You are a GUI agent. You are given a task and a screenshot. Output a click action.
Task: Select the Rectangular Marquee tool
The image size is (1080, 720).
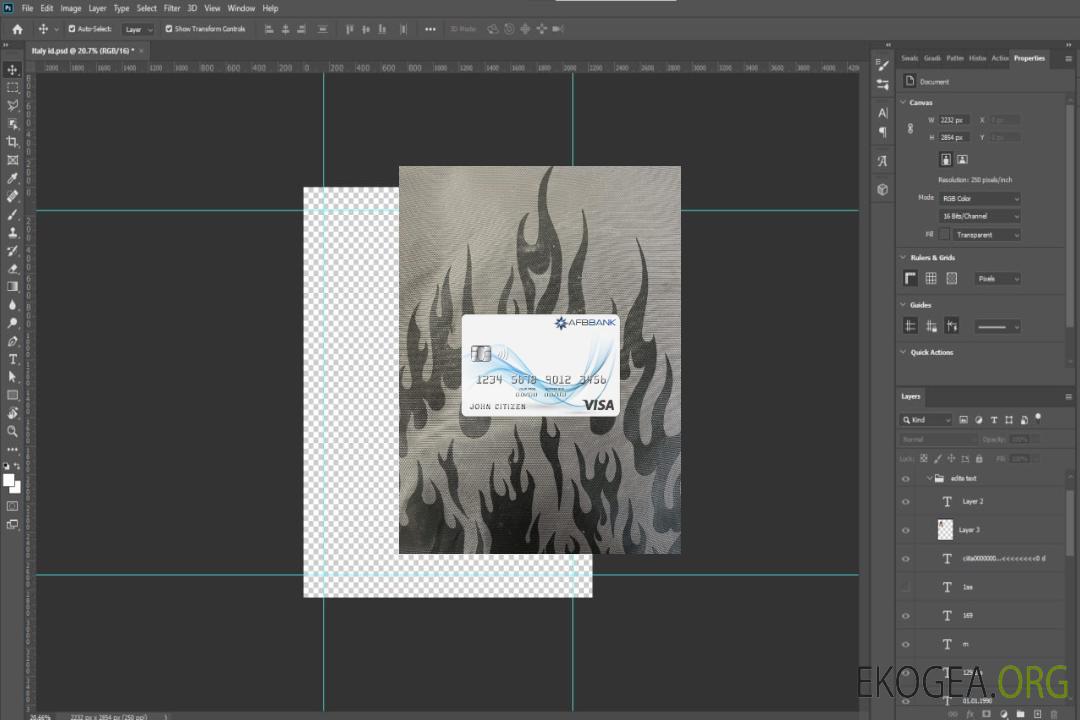[13, 87]
